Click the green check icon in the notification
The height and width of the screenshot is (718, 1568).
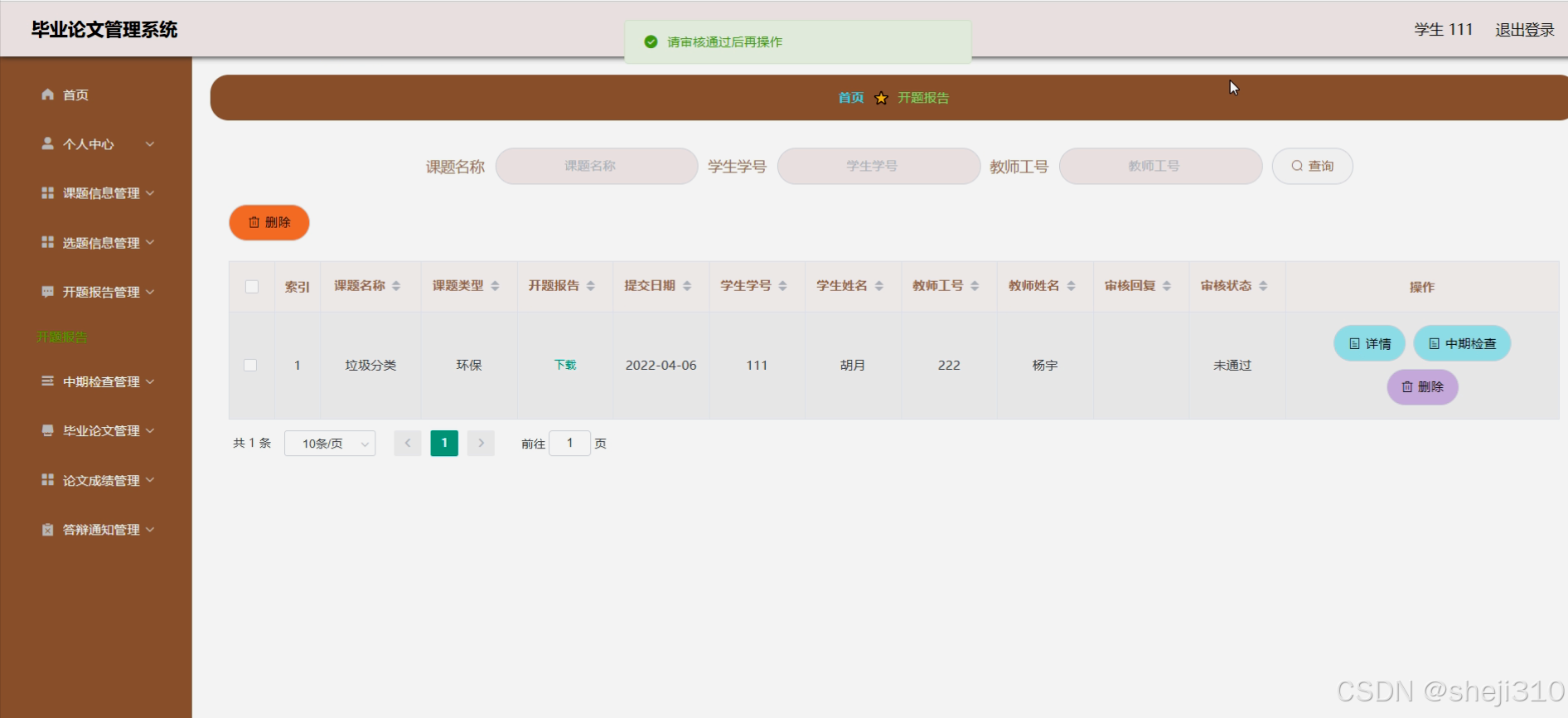pos(651,41)
